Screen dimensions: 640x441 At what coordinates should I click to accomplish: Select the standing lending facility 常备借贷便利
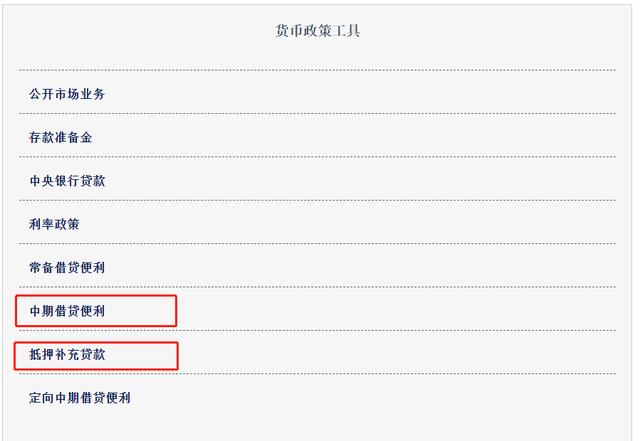click(67, 268)
